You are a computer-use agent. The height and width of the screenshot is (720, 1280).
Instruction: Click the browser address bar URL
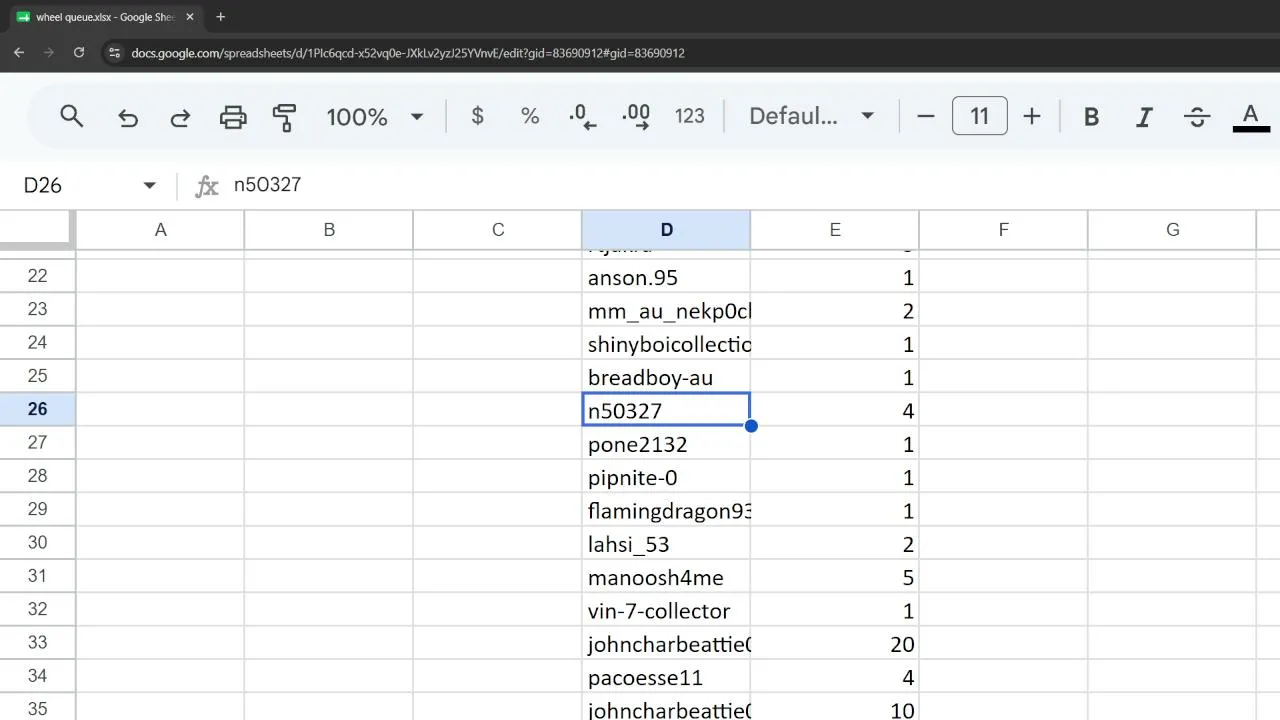[408, 53]
